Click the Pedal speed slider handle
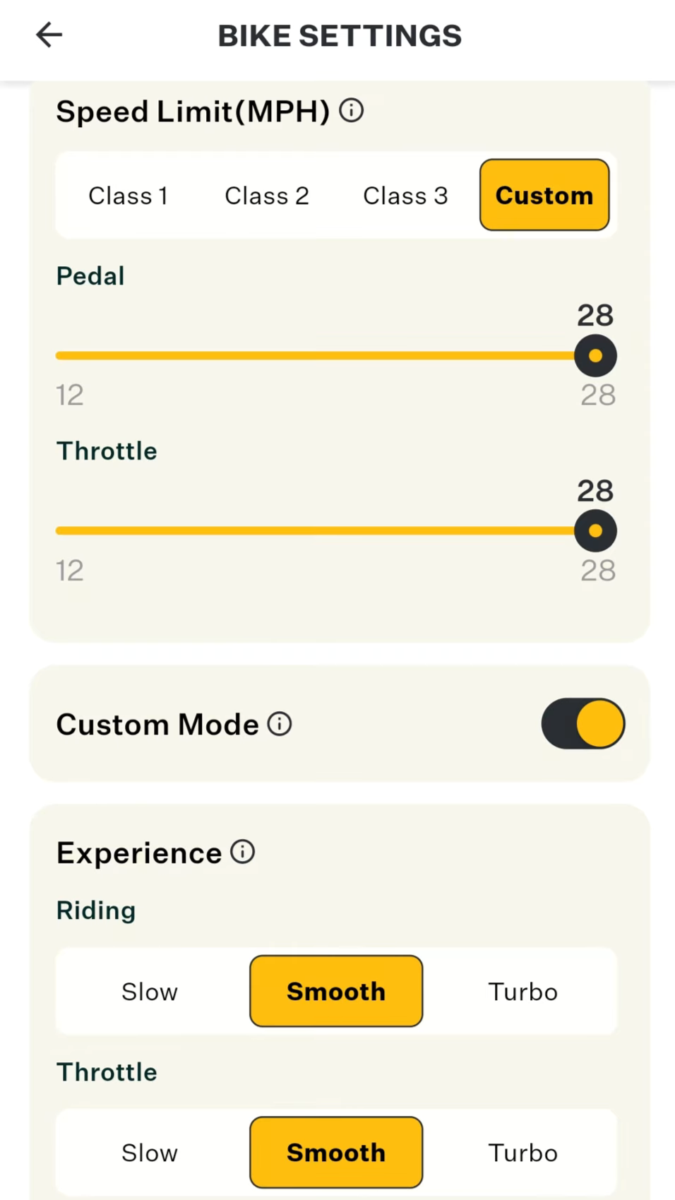 click(x=595, y=356)
